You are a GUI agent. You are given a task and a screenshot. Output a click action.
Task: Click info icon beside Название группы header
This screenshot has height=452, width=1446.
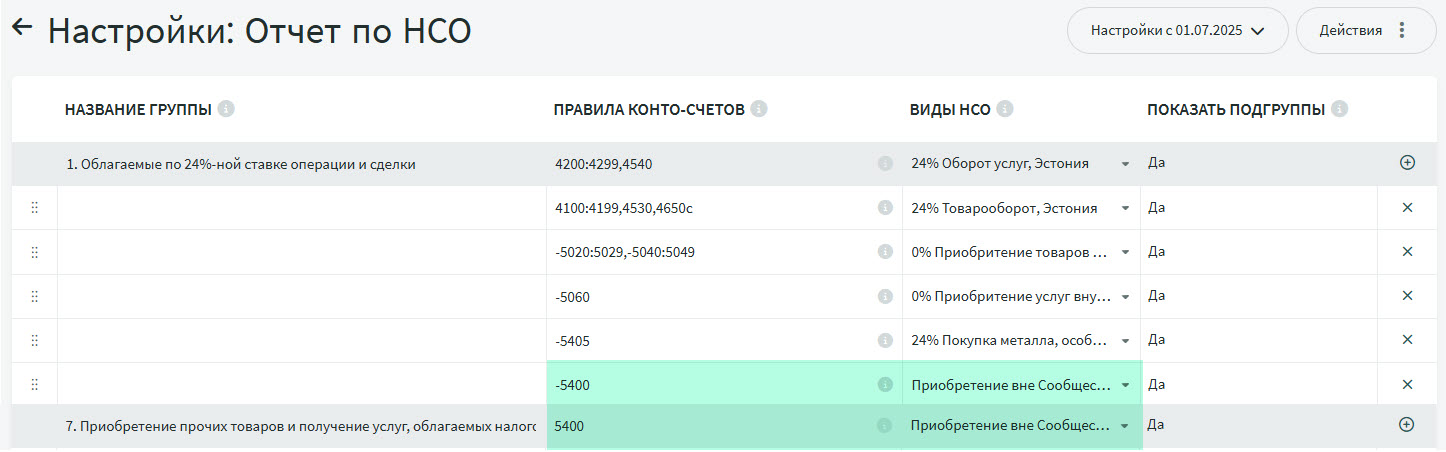(x=226, y=109)
